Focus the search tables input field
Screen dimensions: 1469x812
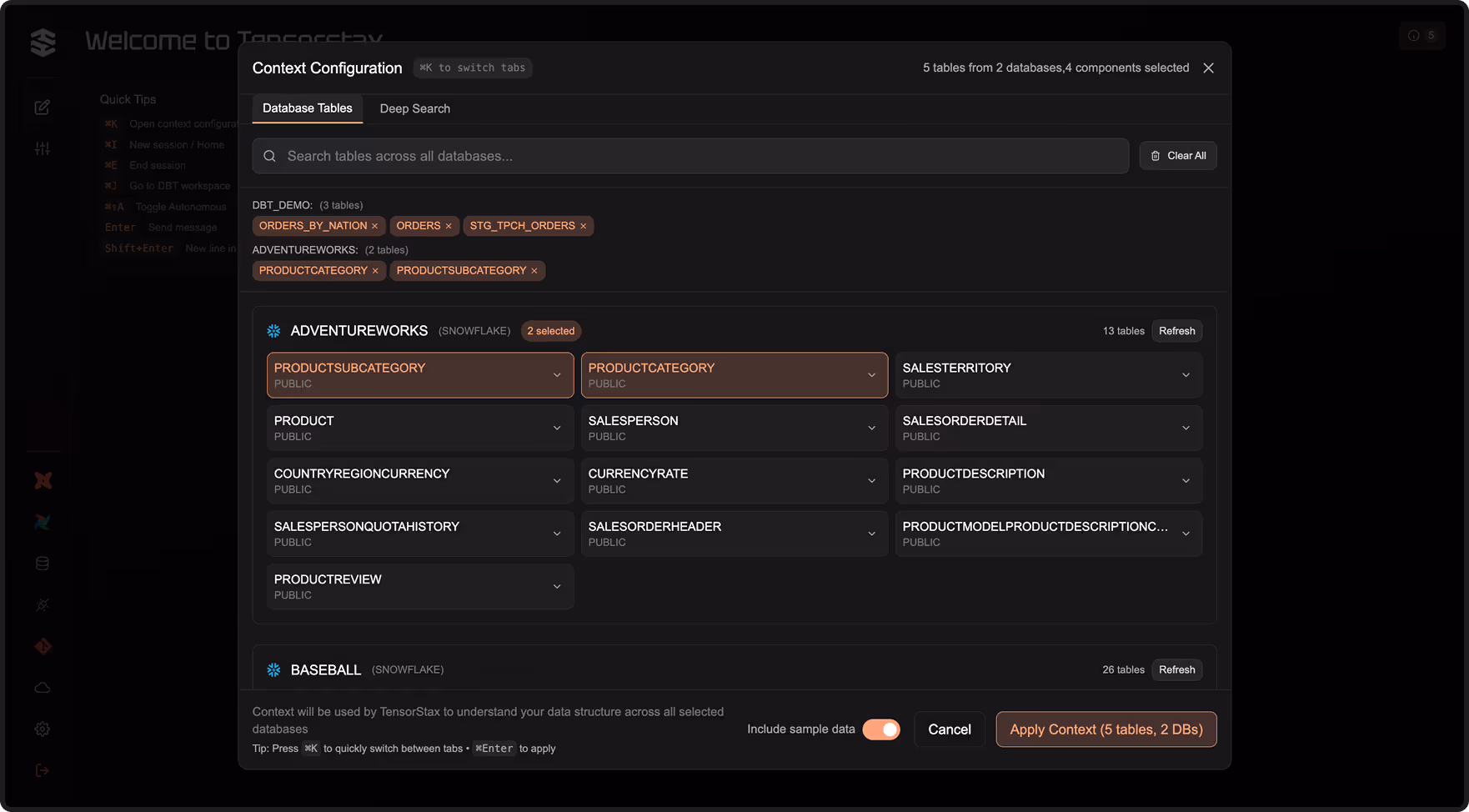pyautogui.click(x=690, y=156)
